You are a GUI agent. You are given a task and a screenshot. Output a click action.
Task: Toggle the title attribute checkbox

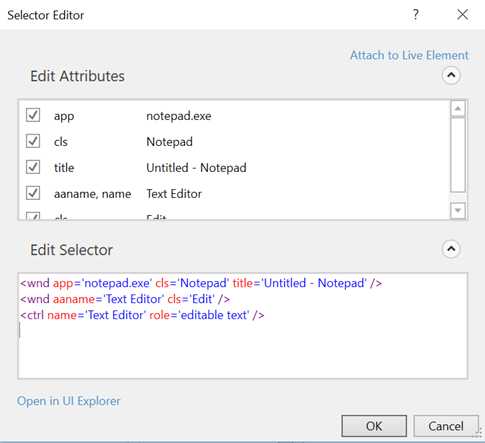pyautogui.click(x=33, y=167)
